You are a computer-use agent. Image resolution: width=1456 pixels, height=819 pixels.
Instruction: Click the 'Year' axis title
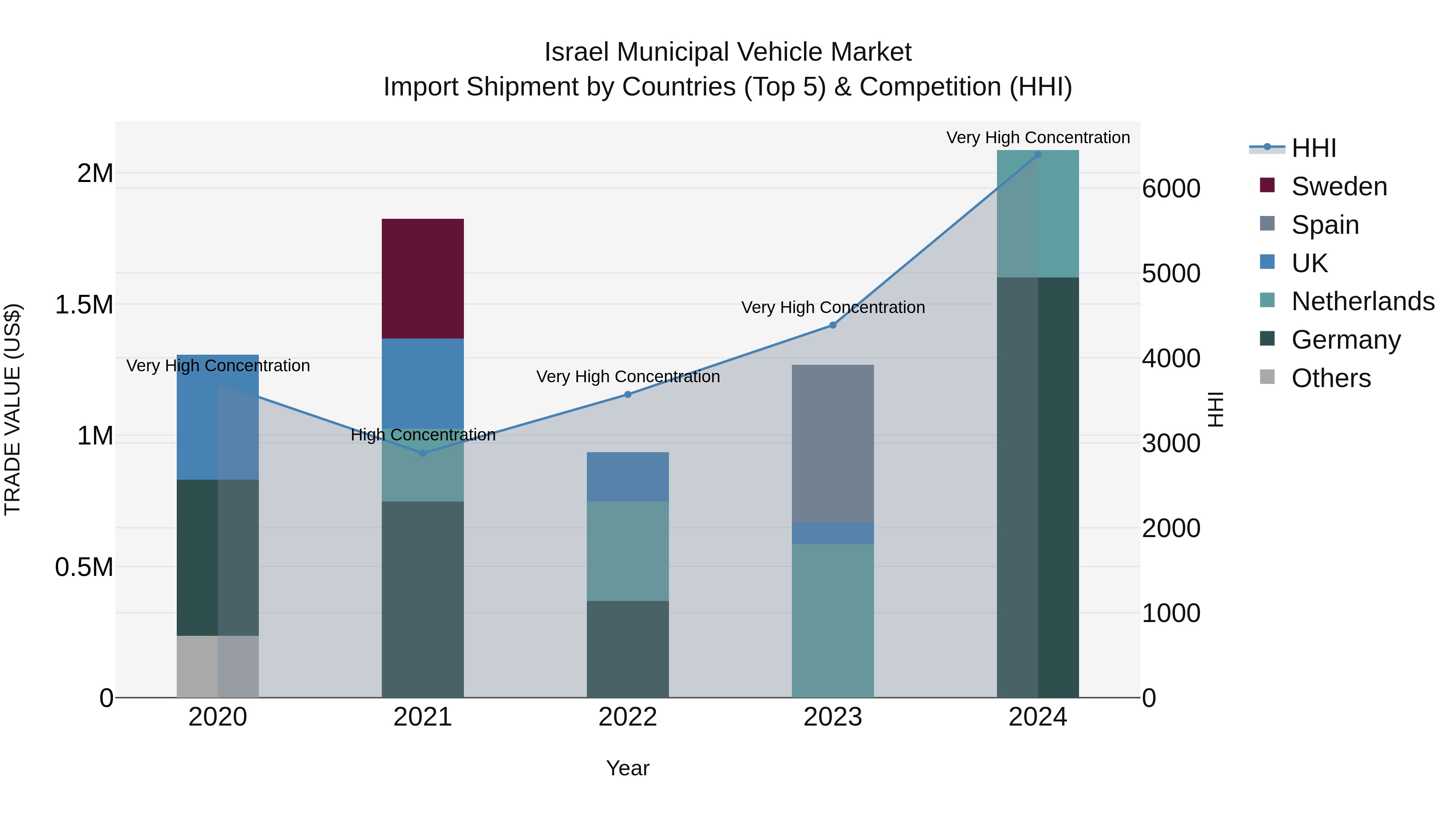pos(627,768)
